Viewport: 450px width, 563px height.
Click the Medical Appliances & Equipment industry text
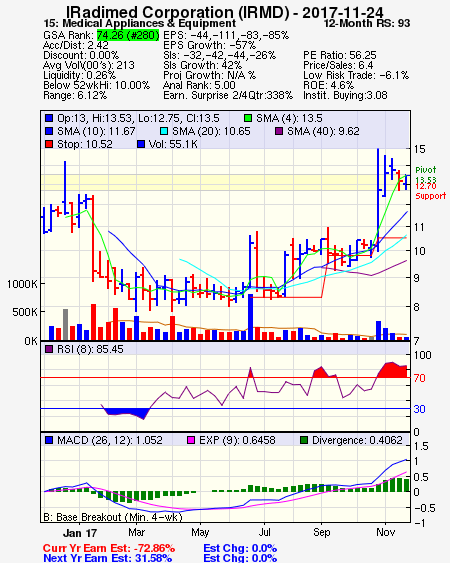149,24
